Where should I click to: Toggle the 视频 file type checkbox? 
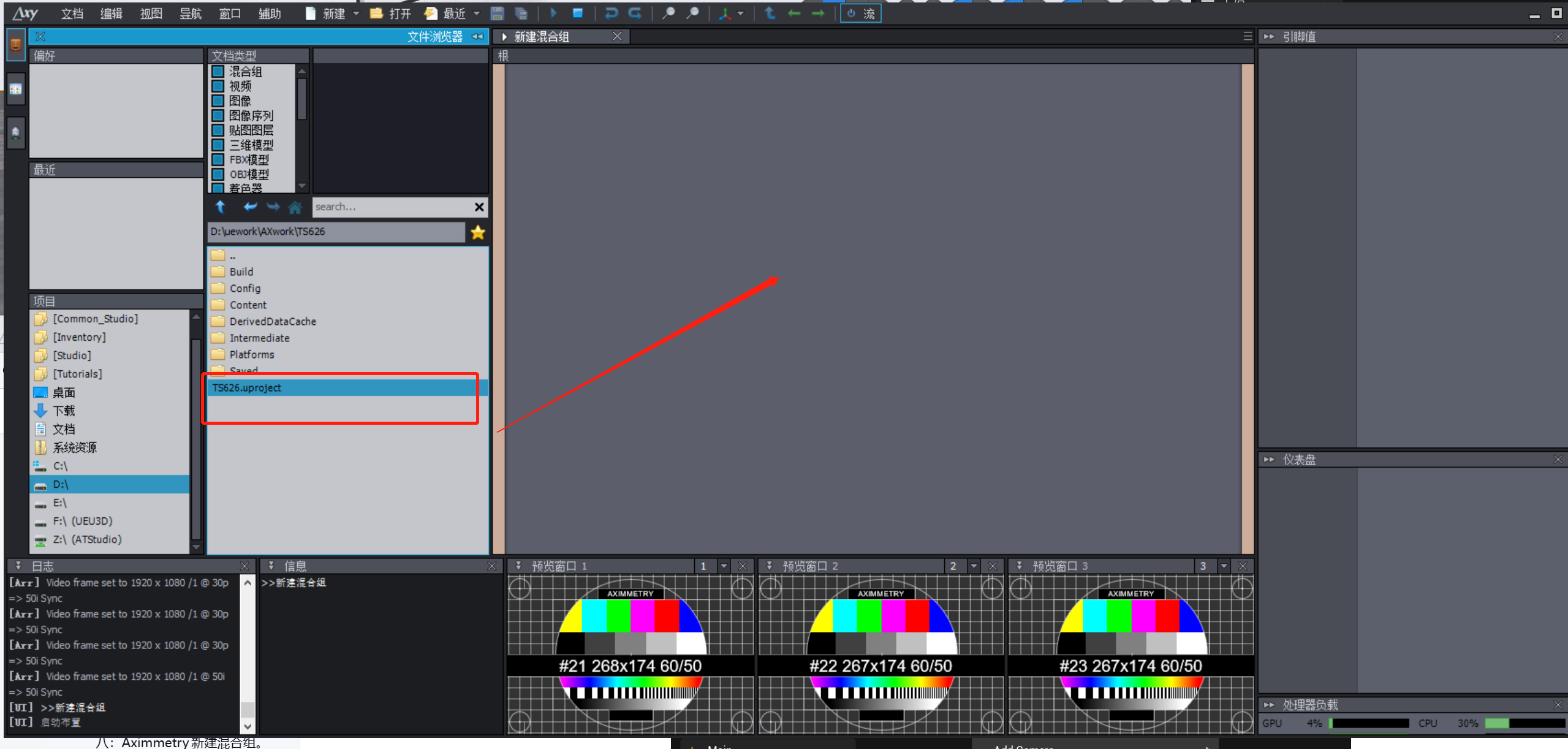[x=218, y=86]
